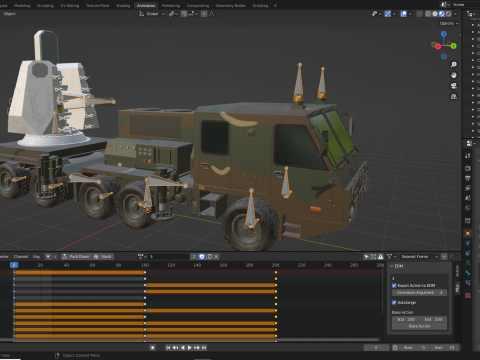Click the blue Z axis on navigation gizmo
Screen dimensions: 480x360
point(444,34)
